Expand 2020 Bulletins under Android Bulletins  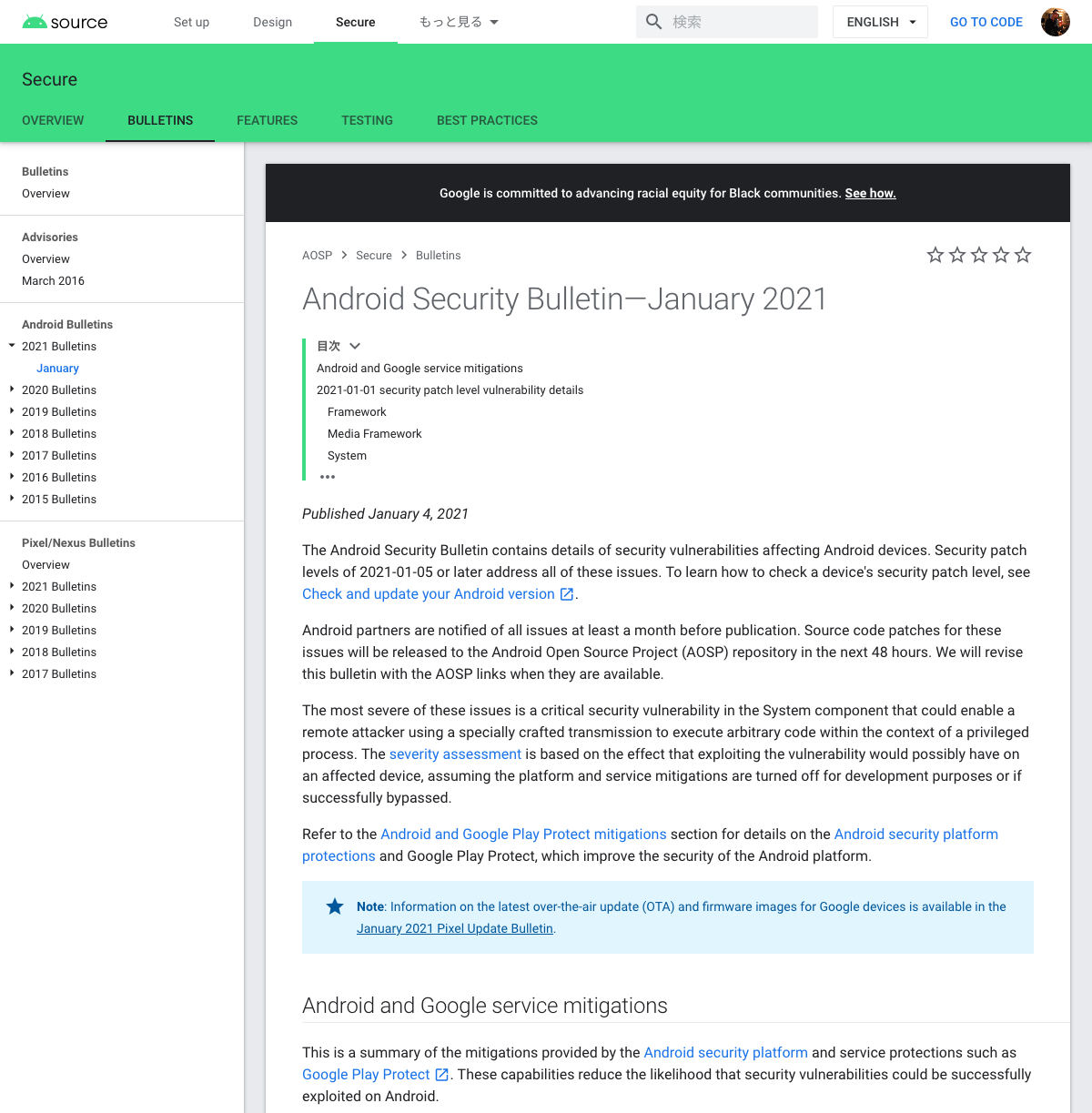[12, 390]
